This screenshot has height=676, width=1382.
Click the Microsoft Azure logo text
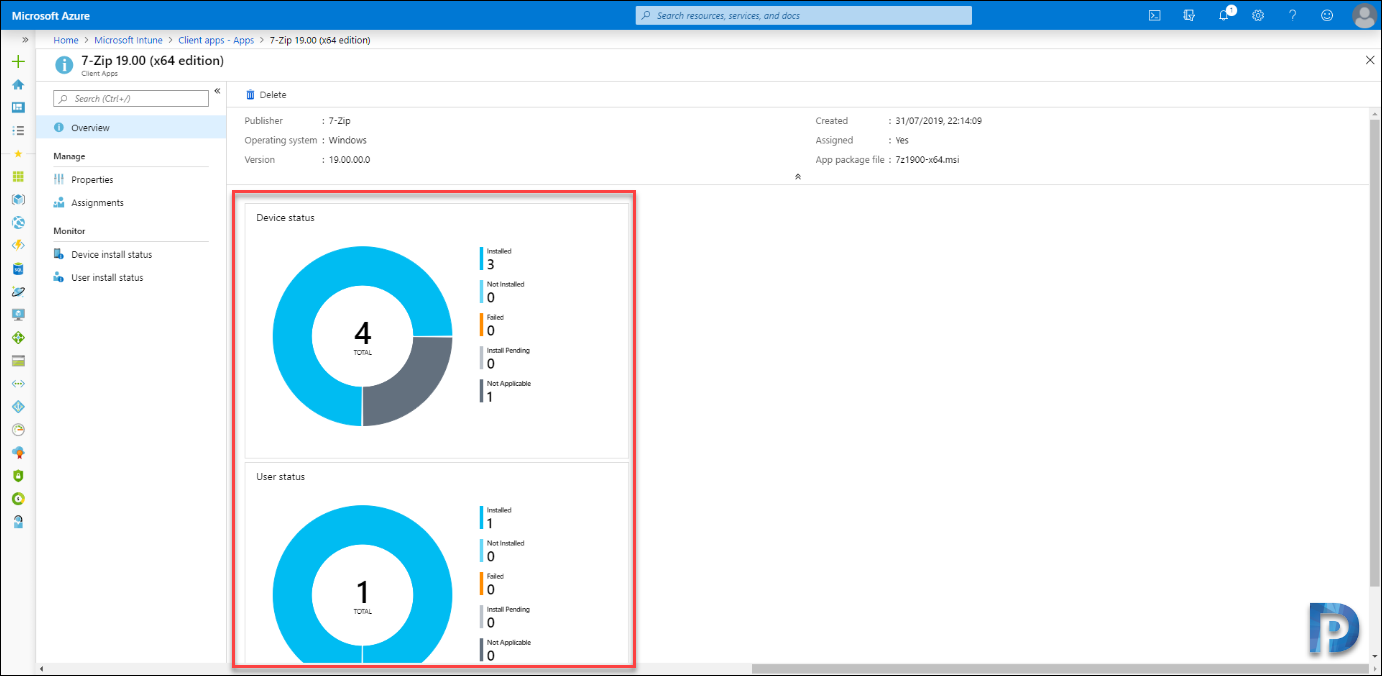click(x=51, y=16)
